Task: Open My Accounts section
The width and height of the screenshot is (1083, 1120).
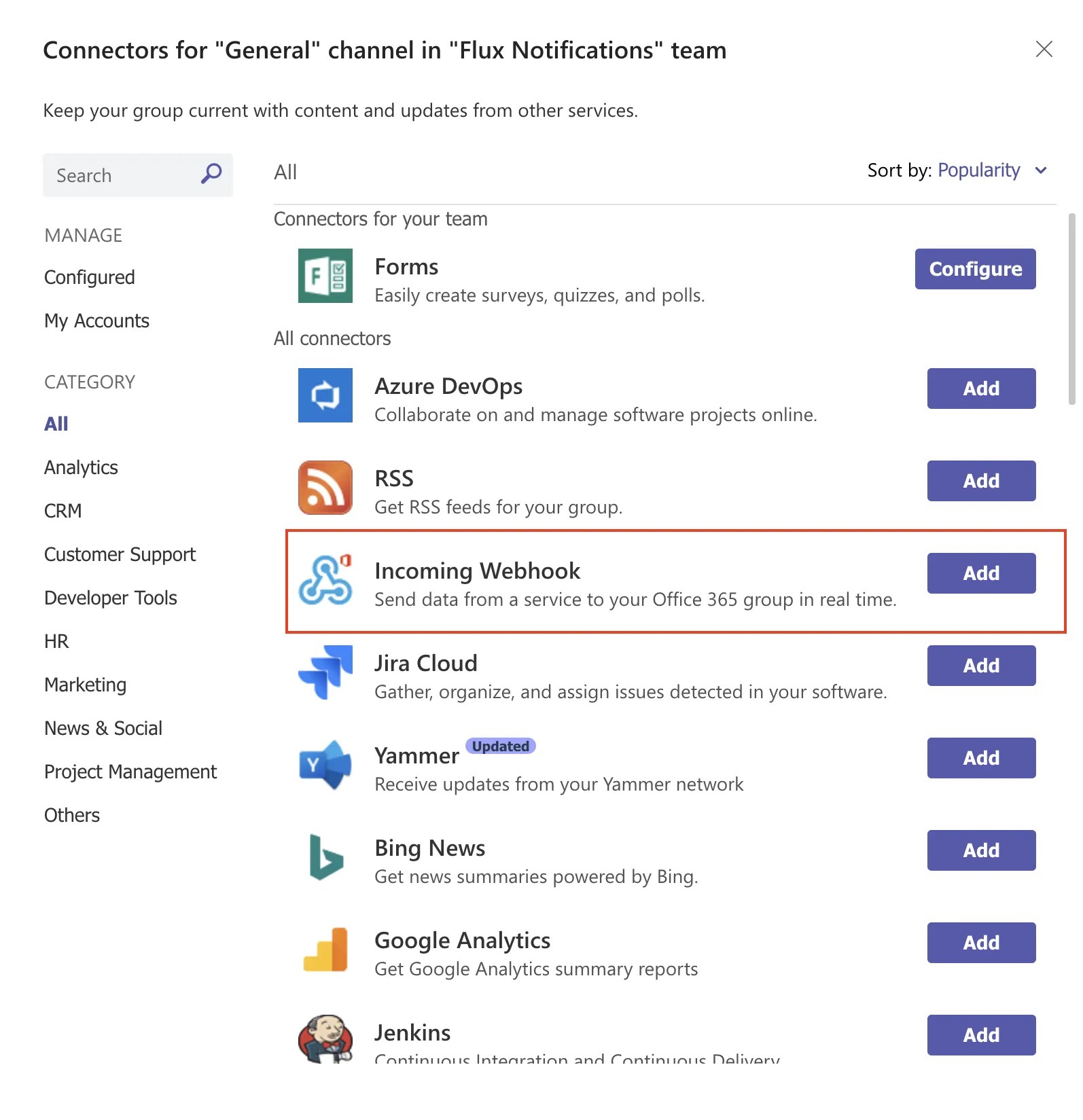Action: click(96, 321)
